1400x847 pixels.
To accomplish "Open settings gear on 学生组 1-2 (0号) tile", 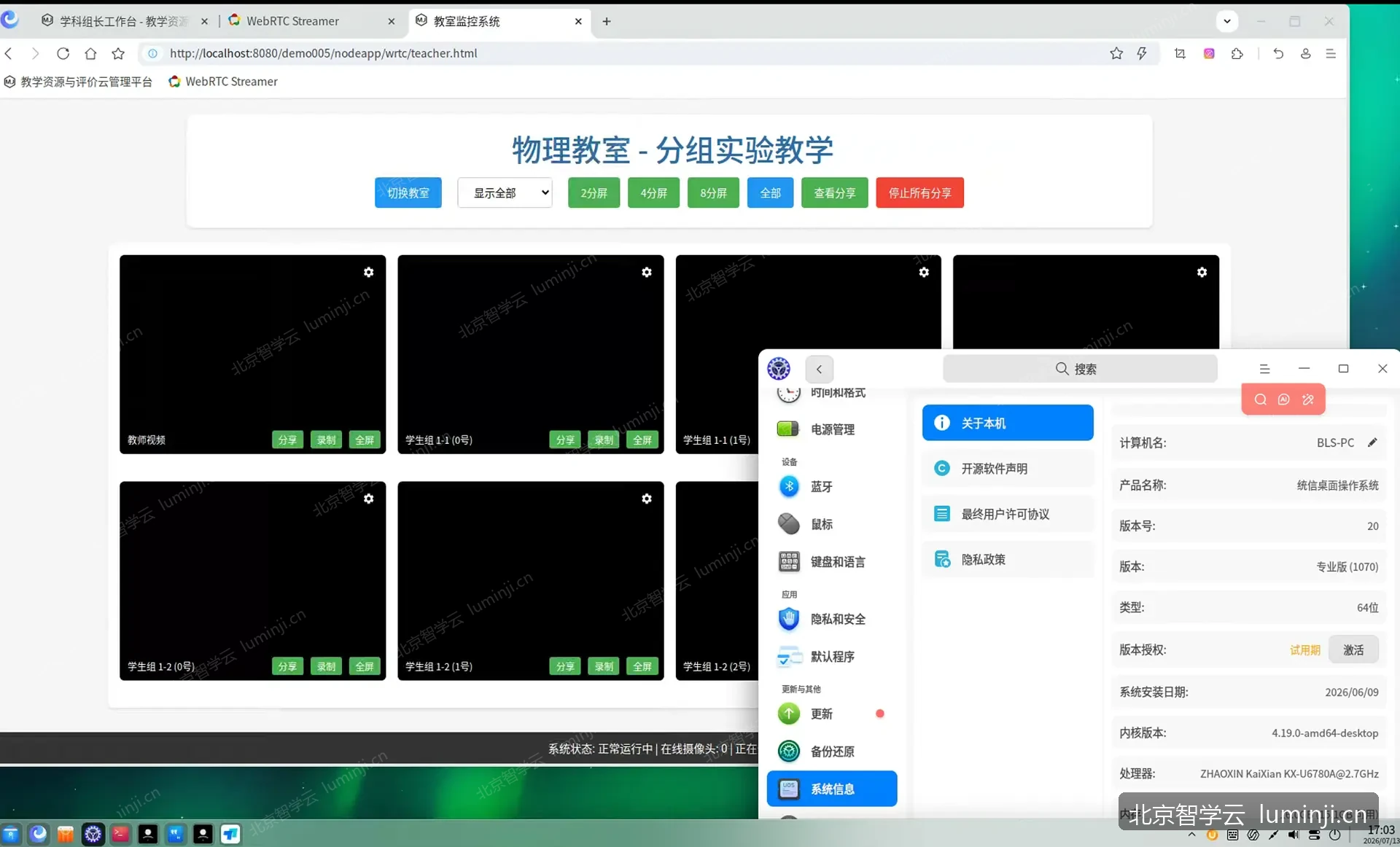I will click(x=369, y=499).
